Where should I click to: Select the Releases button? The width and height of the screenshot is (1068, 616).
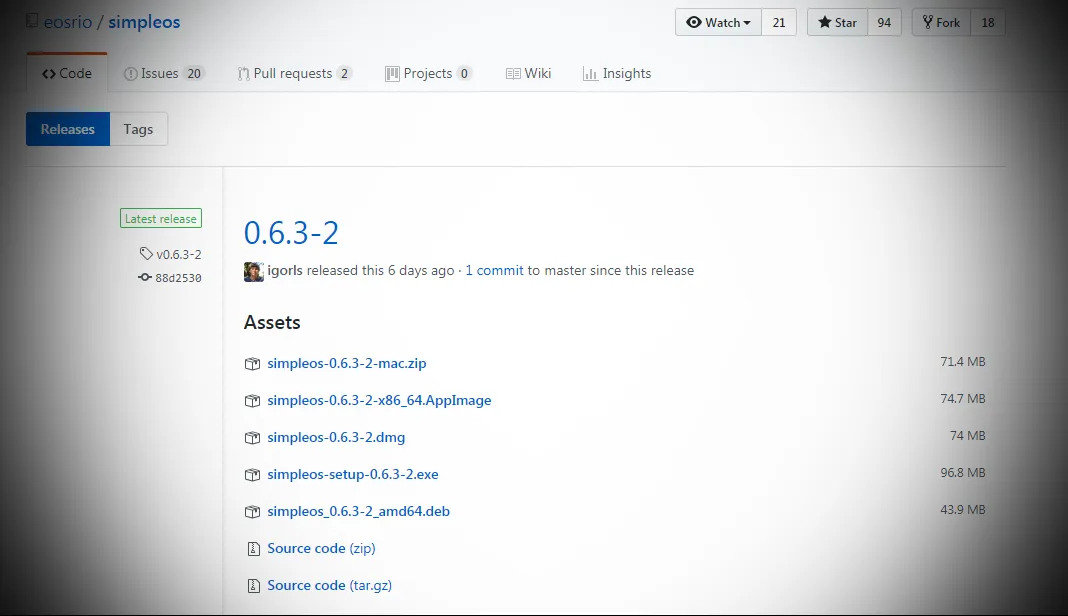click(67, 129)
